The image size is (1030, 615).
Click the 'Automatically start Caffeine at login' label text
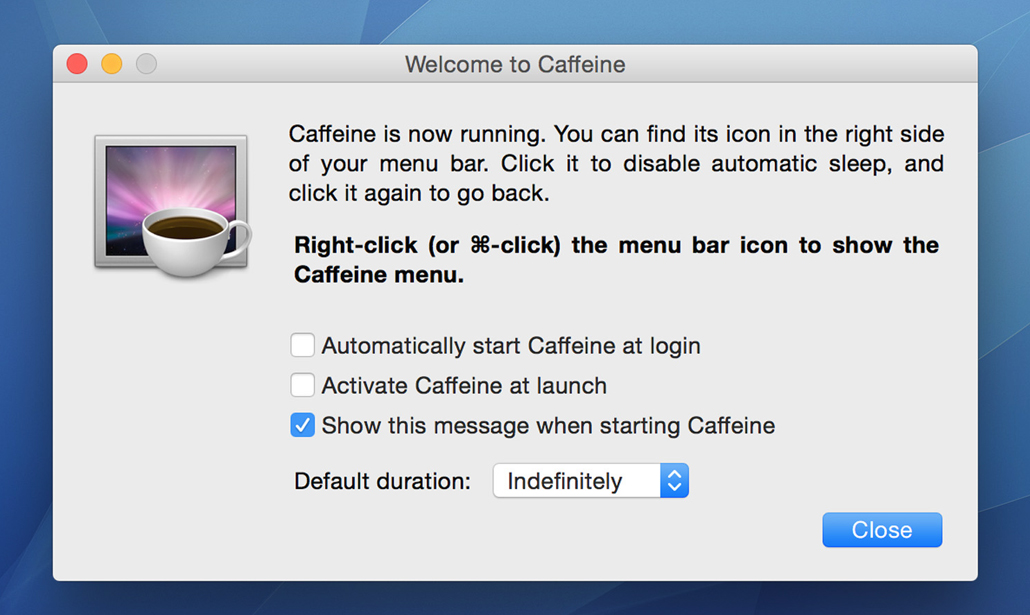511,346
